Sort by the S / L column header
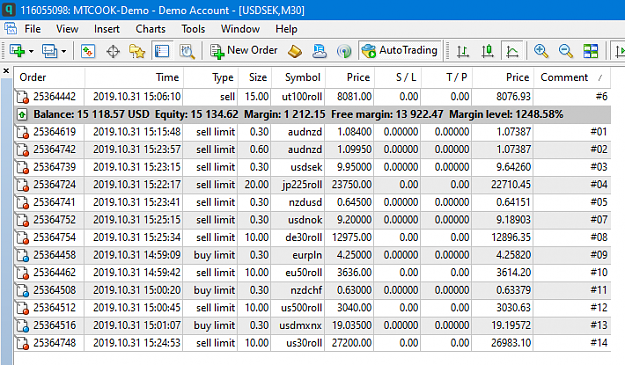625x365 pixels. [397, 77]
